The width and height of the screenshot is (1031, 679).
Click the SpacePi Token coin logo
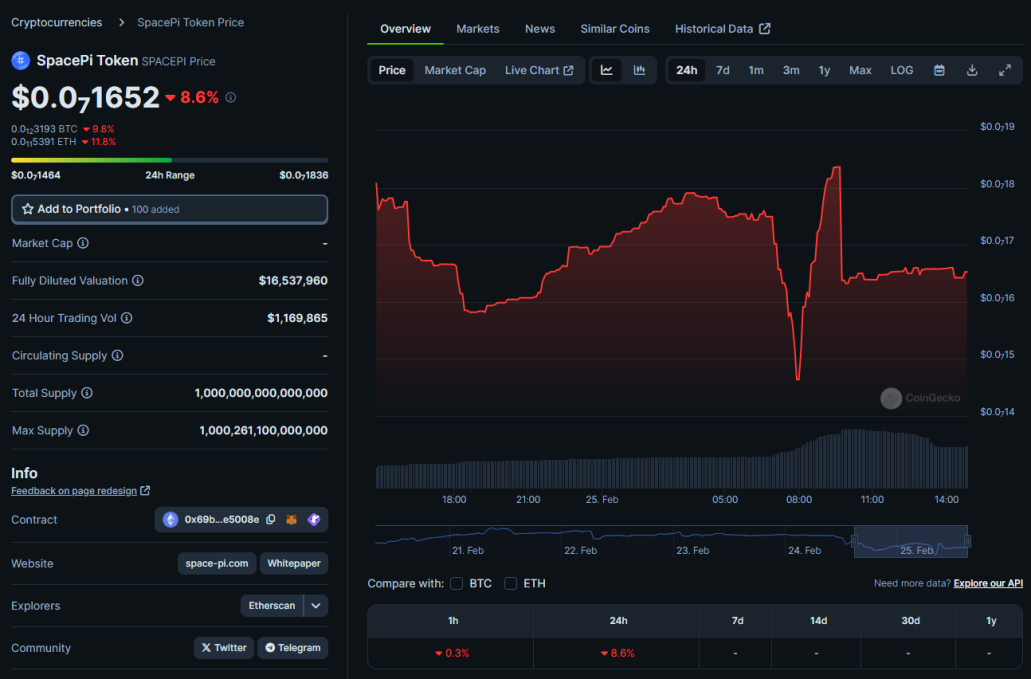(20, 60)
